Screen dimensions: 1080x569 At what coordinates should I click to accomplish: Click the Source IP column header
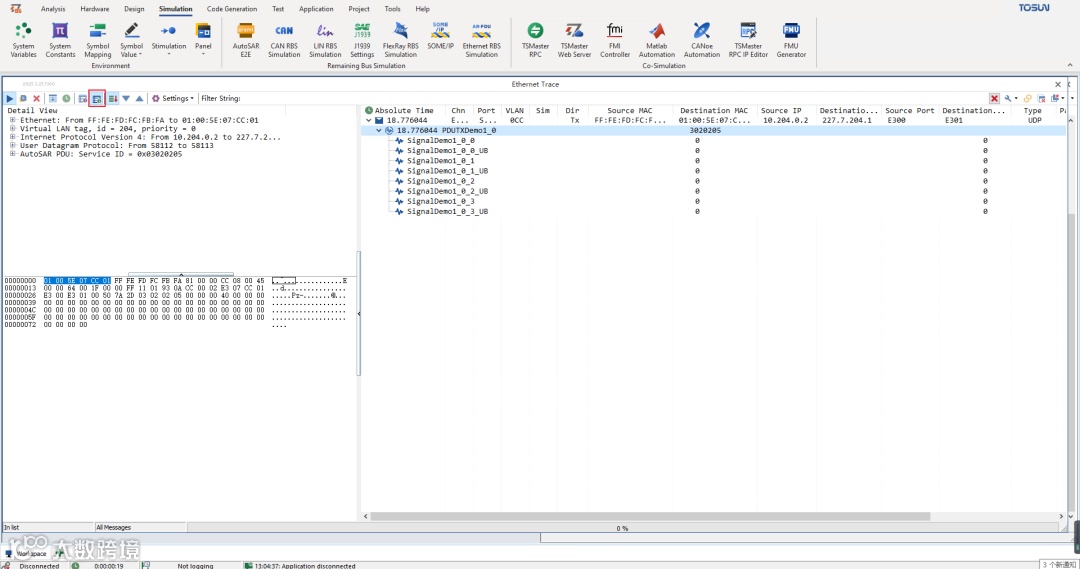pyautogui.click(x=781, y=110)
